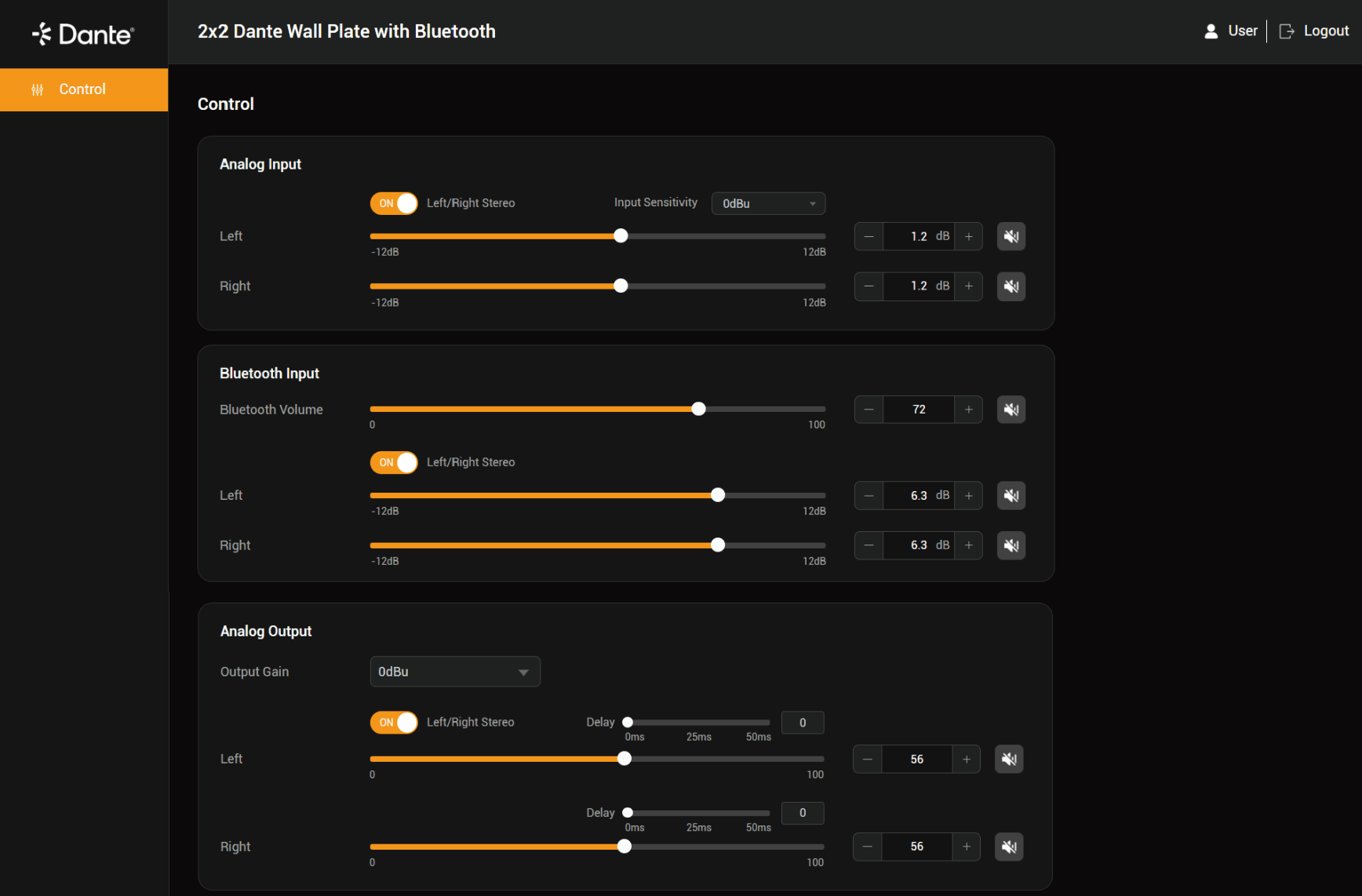This screenshot has width=1362, height=896.
Task: Mute the Analog Output Left channel
Action: [1009, 759]
